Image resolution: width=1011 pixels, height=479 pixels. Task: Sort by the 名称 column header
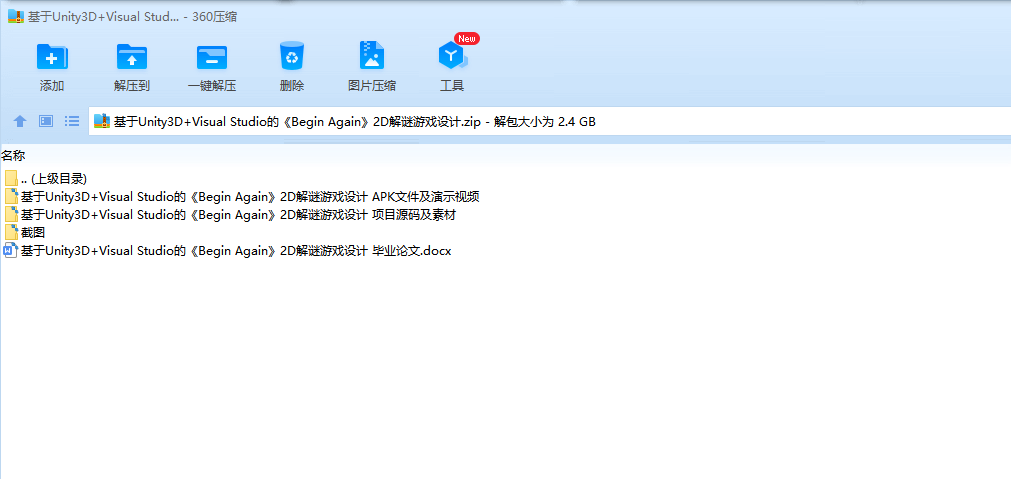coord(13,155)
